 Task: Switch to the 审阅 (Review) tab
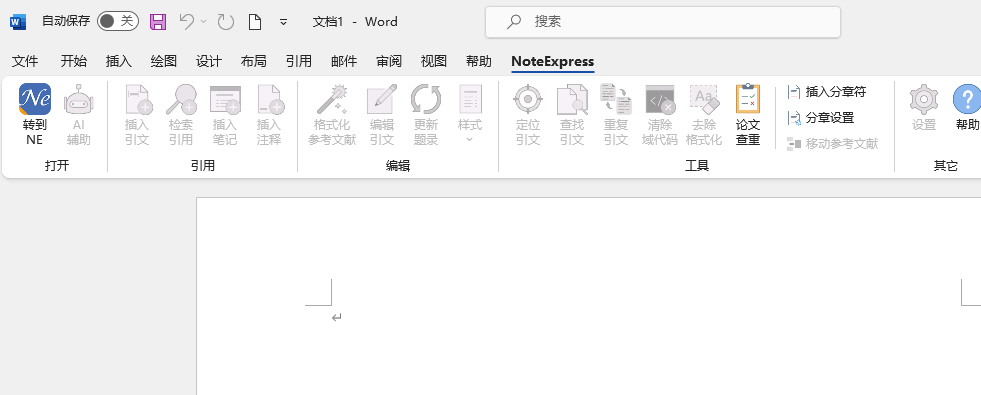(x=389, y=61)
